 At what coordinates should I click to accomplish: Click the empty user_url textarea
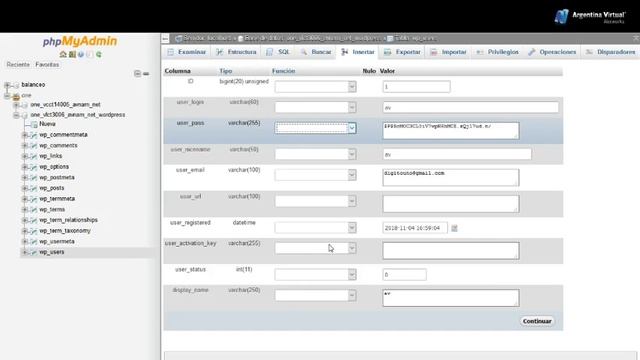pyautogui.click(x=451, y=204)
